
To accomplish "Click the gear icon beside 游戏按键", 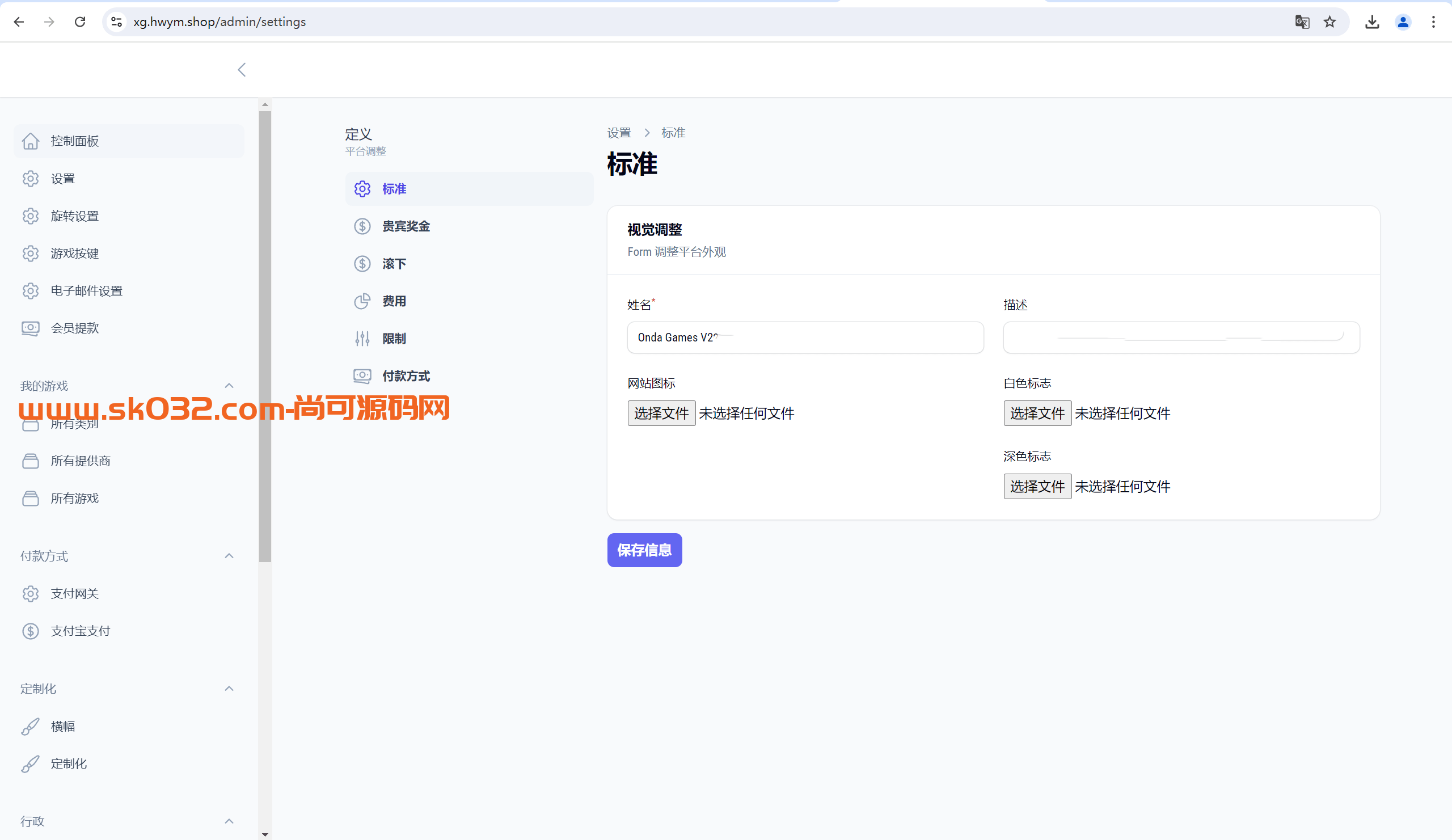I will pyautogui.click(x=31, y=254).
